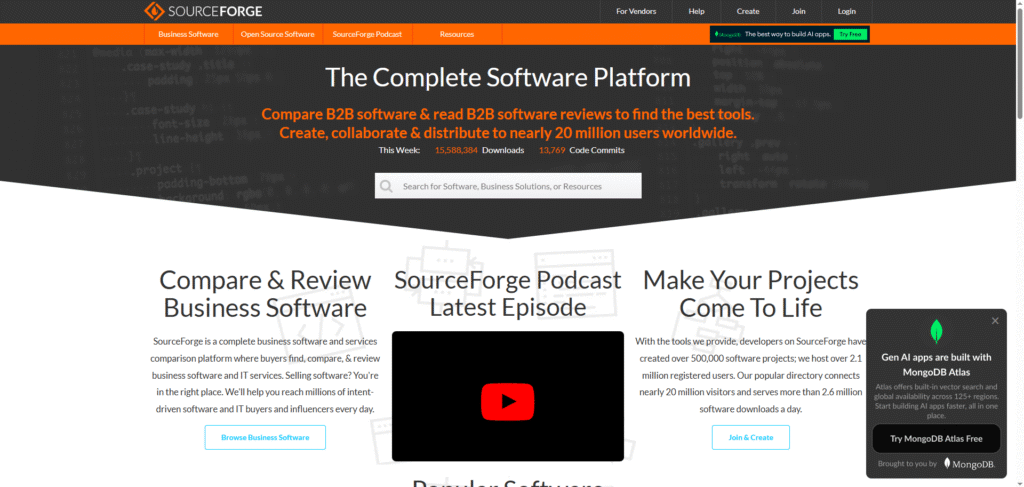Click Compare & Review Business Software heading

(265, 294)
